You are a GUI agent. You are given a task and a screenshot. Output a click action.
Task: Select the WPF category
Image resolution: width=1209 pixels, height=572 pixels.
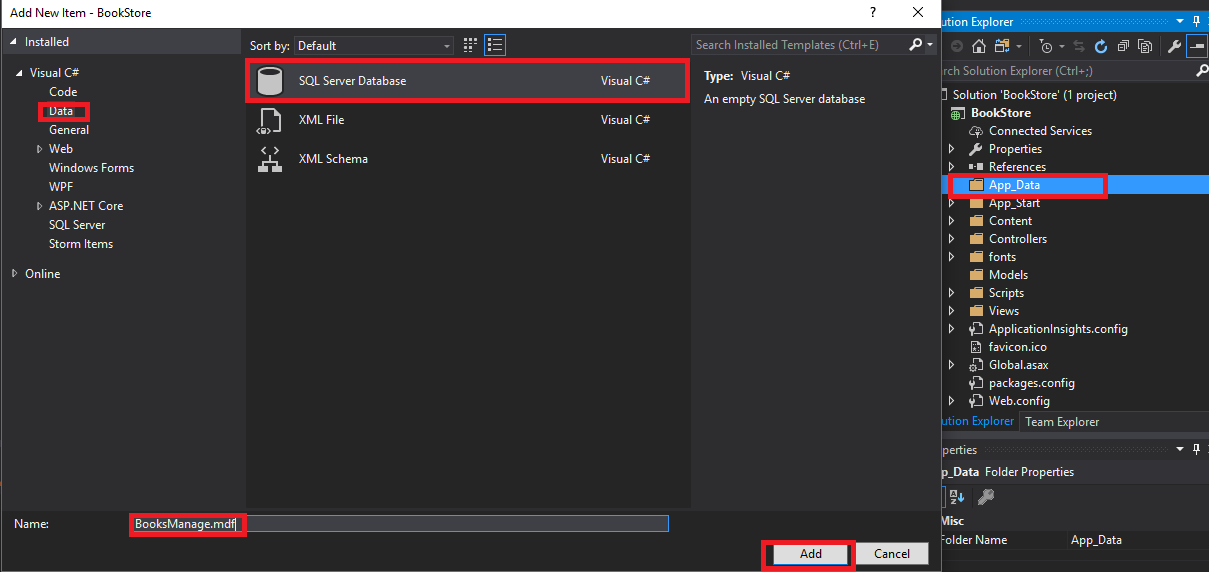click(x=61, y=187)
